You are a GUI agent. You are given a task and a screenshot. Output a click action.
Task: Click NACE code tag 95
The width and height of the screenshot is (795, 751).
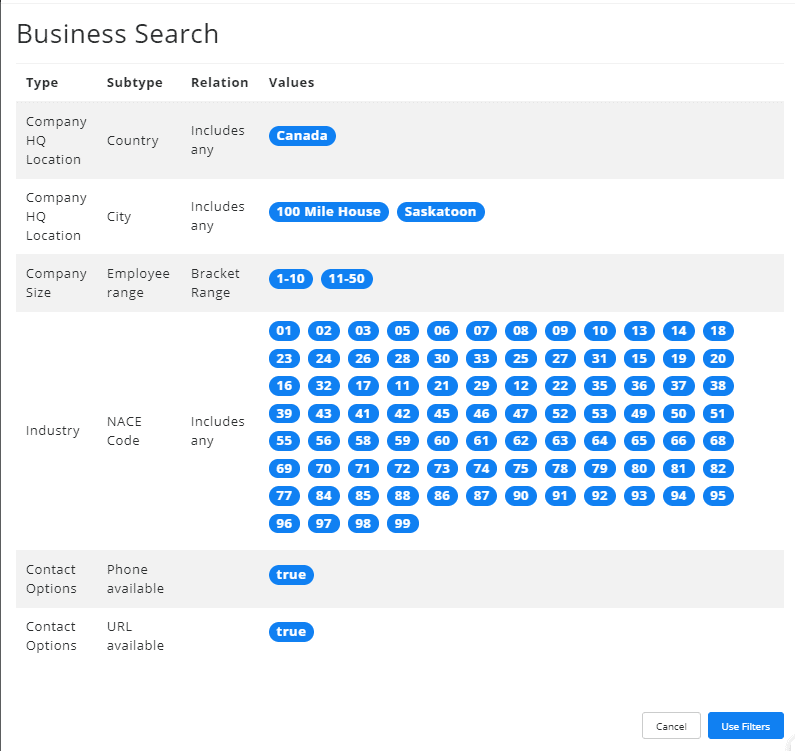[716, 495]
